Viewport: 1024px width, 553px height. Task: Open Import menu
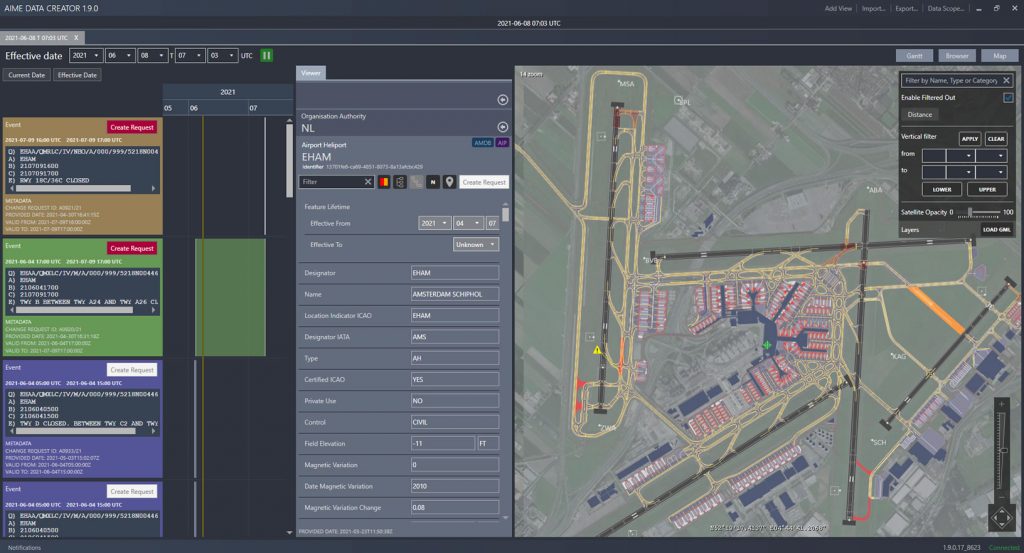[873, 8]
